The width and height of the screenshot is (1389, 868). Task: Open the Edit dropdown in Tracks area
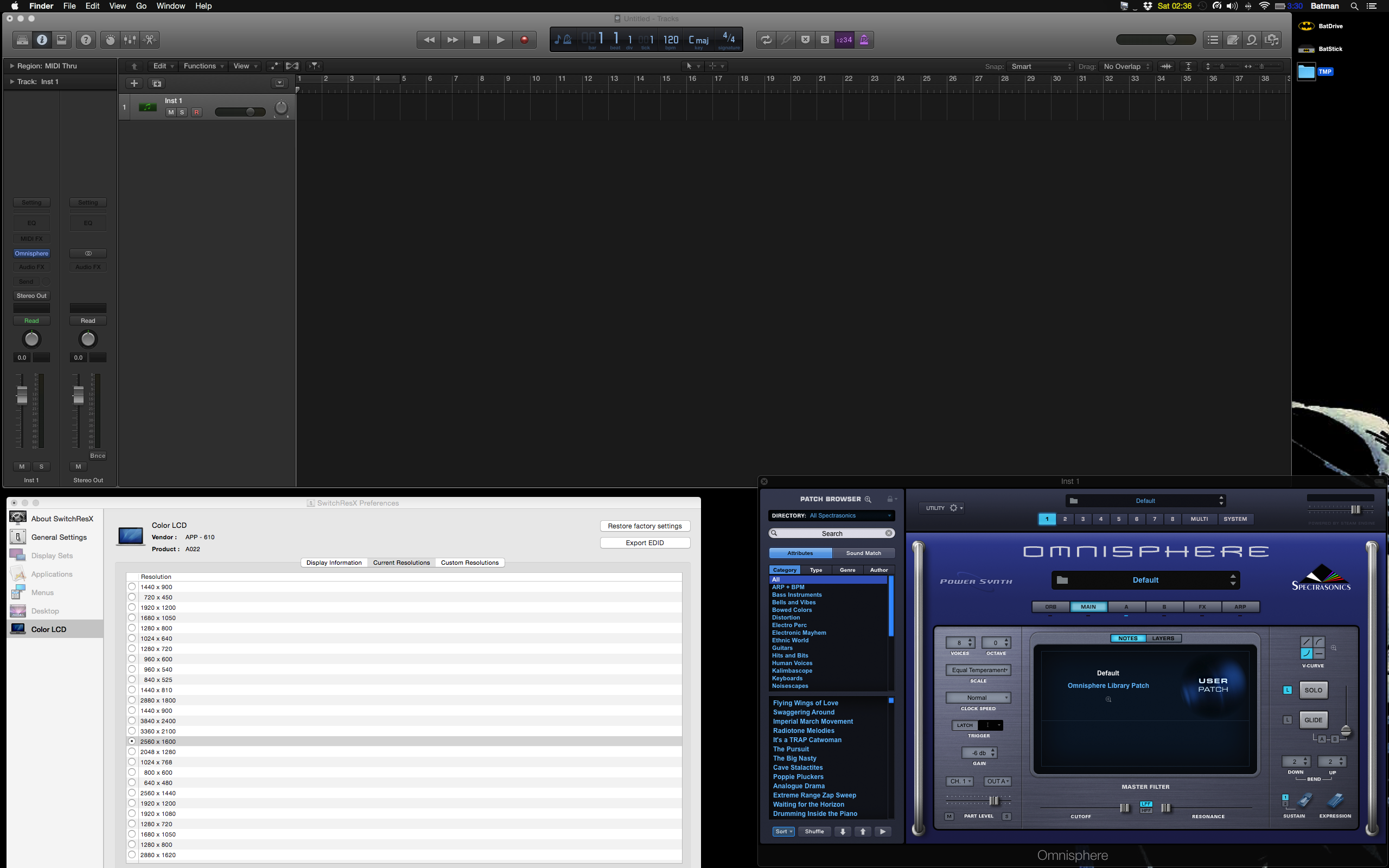tap(163, 66)
